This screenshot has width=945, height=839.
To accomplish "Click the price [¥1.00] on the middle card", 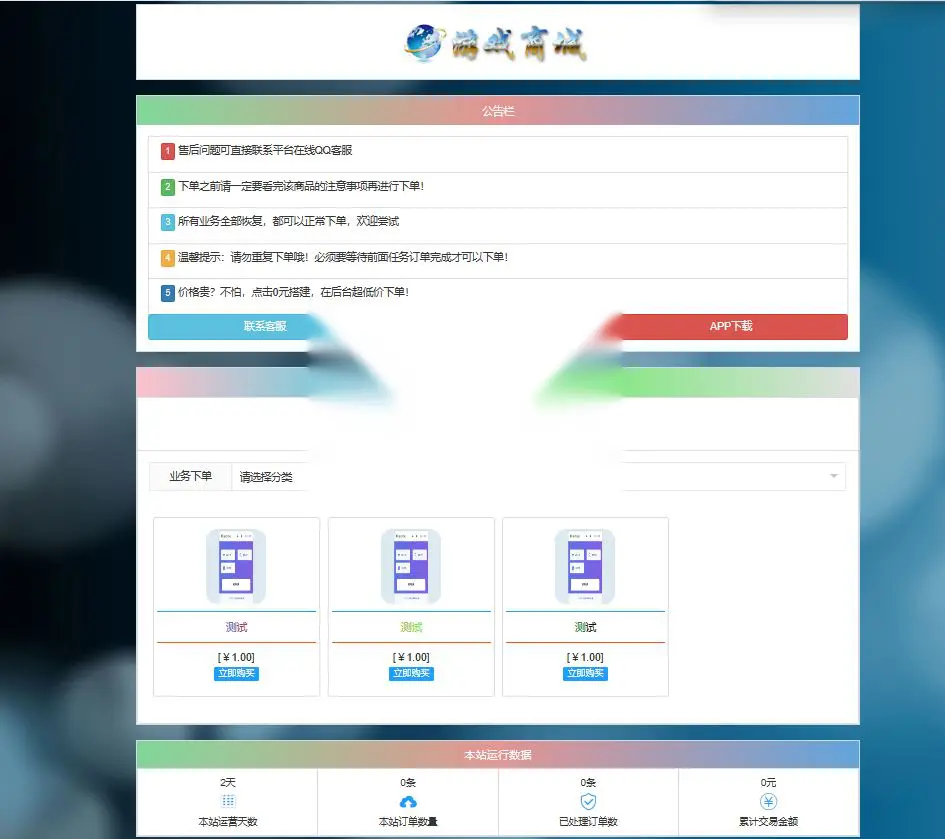I will [x=411, y=657].
